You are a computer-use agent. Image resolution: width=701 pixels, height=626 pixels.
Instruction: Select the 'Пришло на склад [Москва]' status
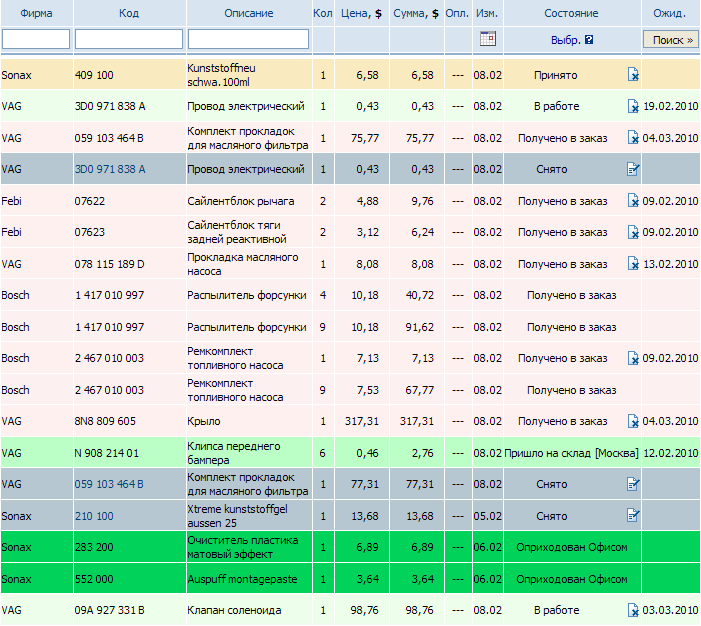(571, 453)
